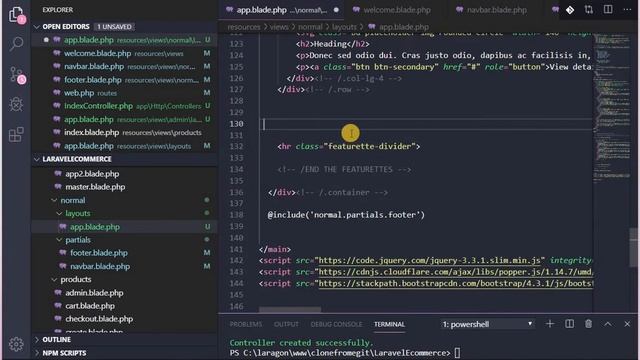Click the compare changes icon in editor toolbar
Screen dimensions: 640x360
589,9
